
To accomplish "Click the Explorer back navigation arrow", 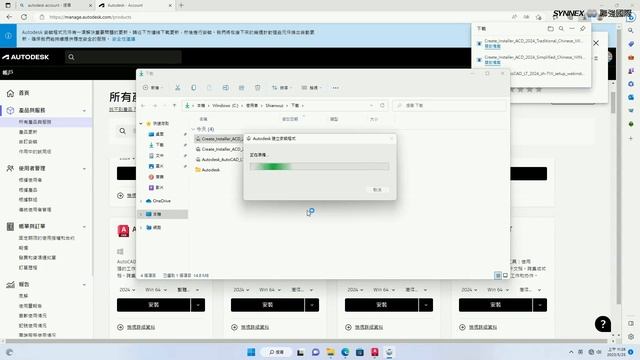I will [143, 105].
